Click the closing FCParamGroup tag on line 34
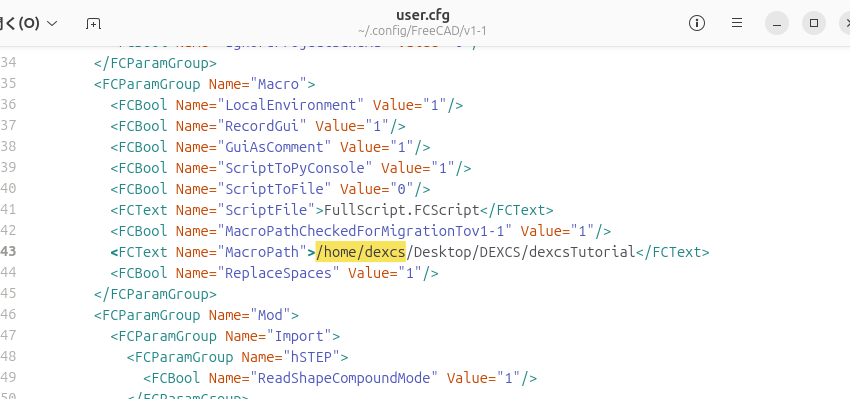The width and height of the screenshot is (850, 399). (x=155, y=63)
